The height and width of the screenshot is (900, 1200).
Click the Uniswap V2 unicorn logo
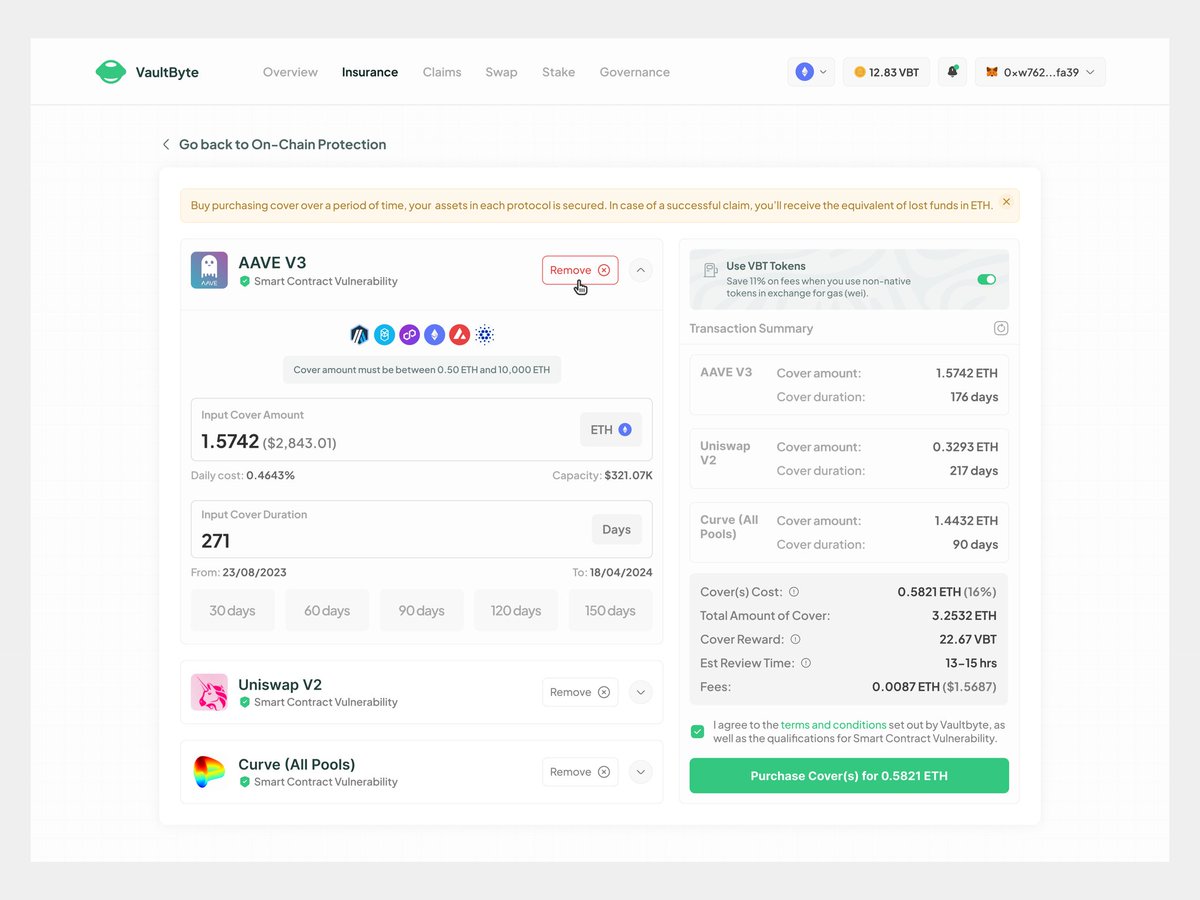click(209, 692)
